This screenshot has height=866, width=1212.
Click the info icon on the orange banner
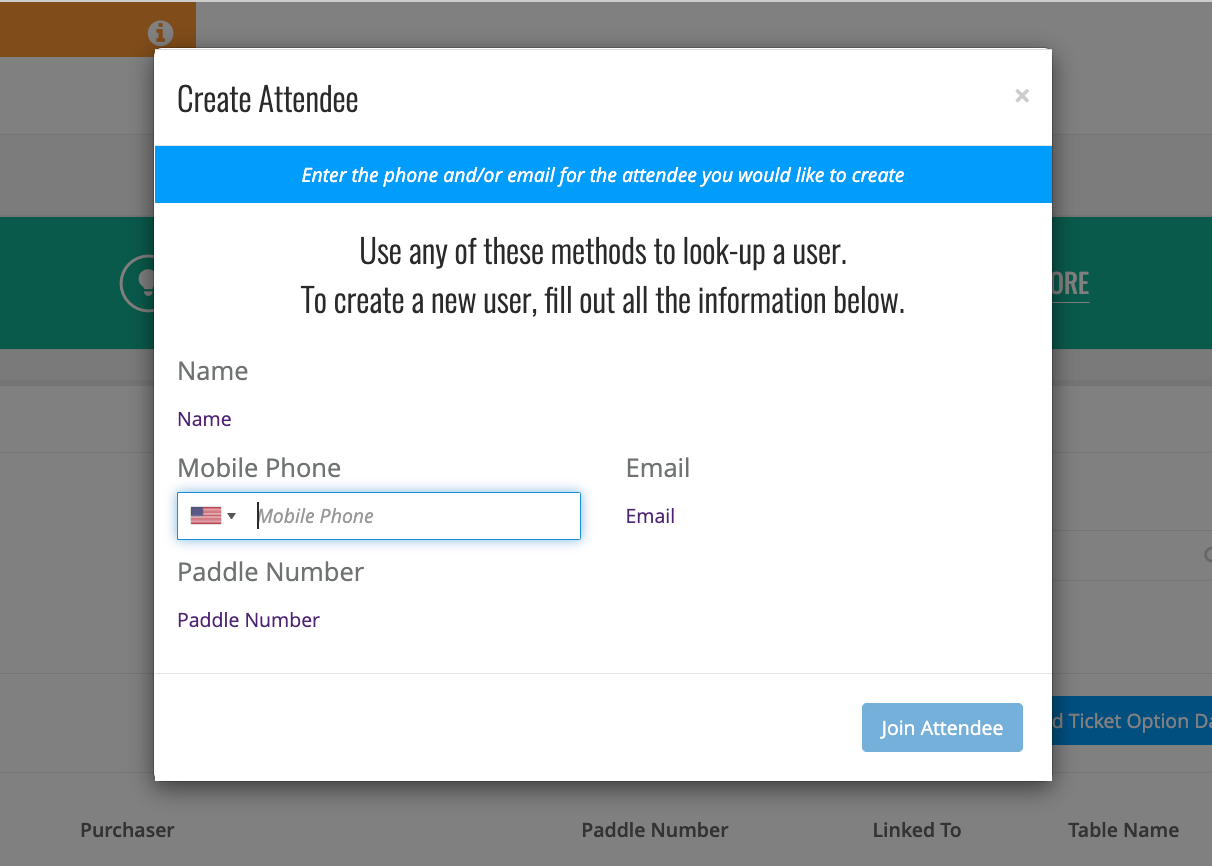click(x=160, y=33)
